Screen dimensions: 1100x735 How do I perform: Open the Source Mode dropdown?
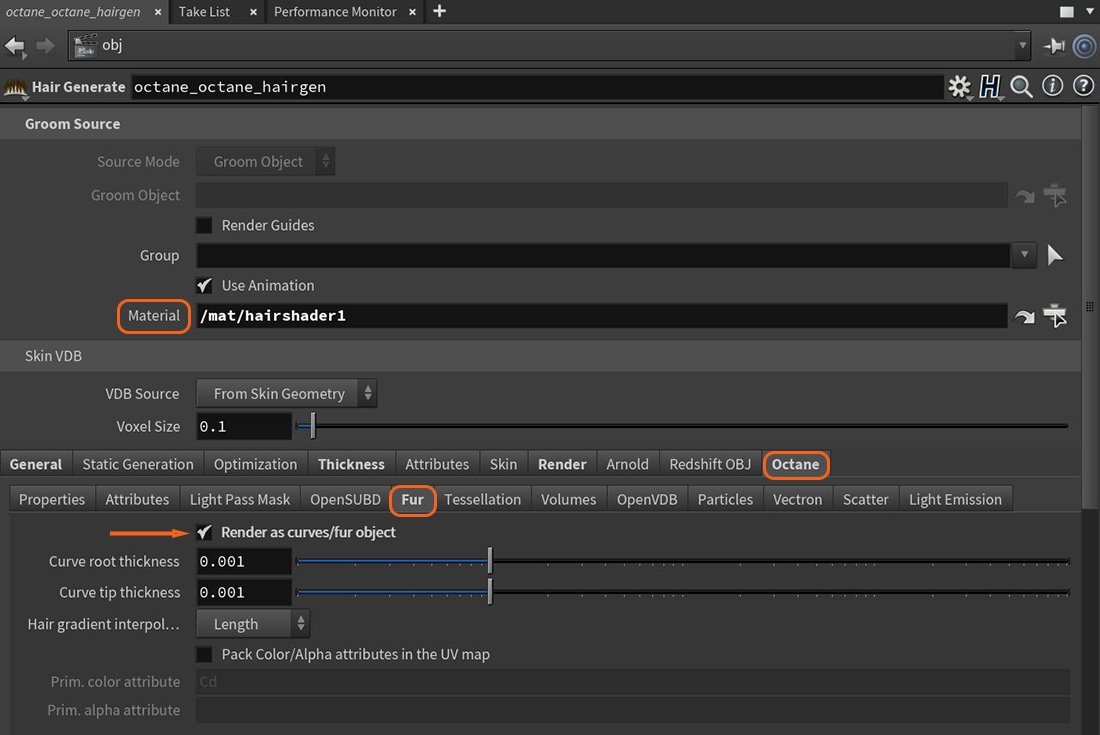(x=265, y=161)
